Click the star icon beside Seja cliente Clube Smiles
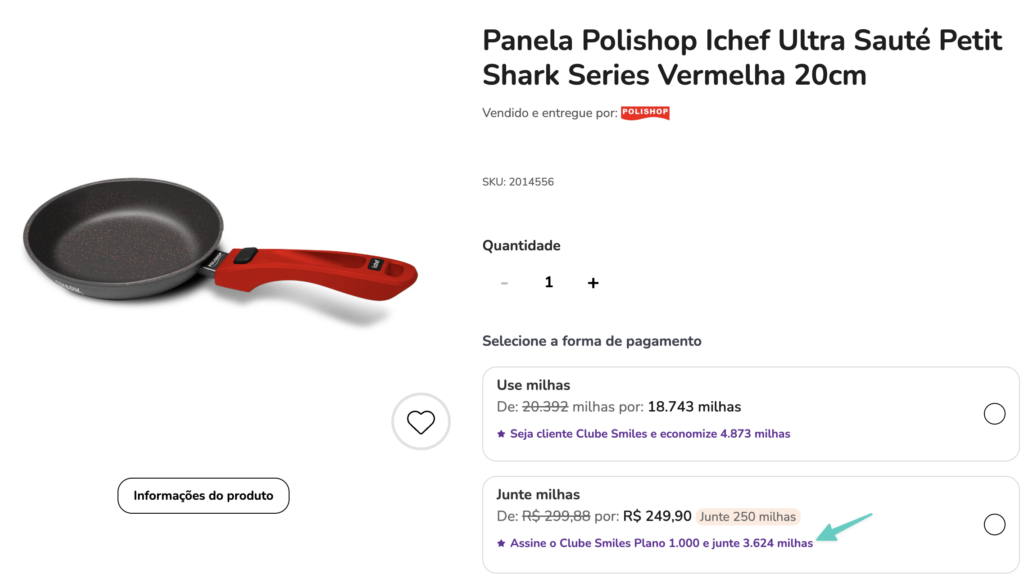Viewport: 1024px width, 579px height. click(x=501, y=434)
